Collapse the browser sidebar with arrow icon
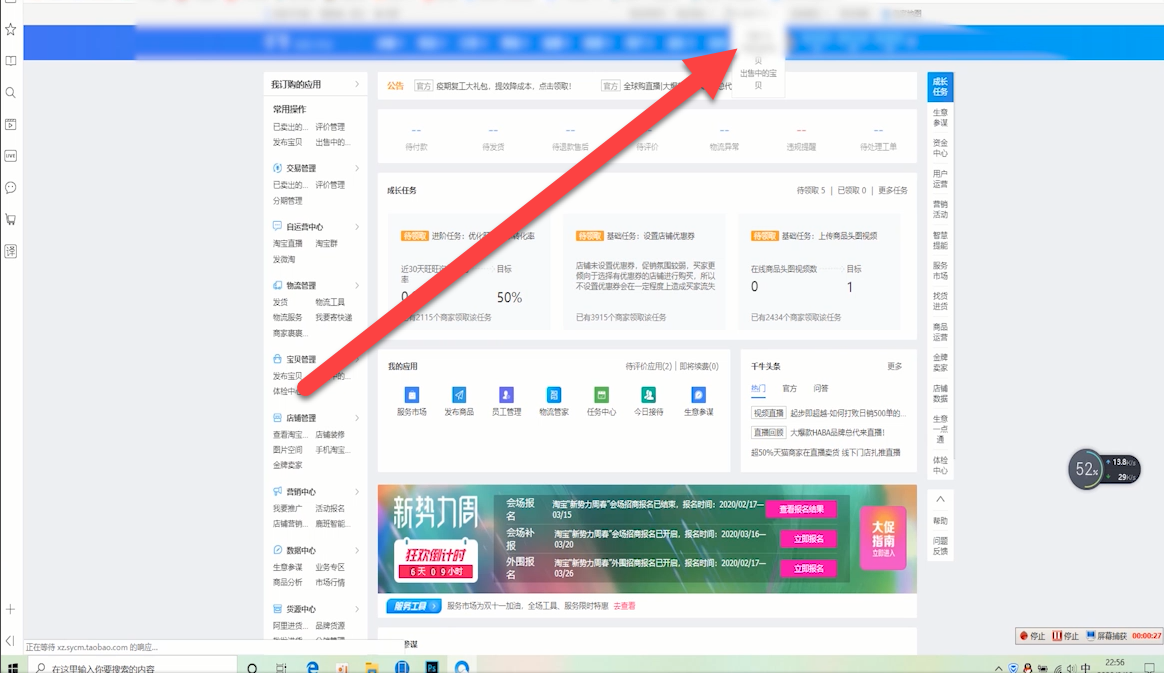This screenshot has height=673, width=1164. 10,641
